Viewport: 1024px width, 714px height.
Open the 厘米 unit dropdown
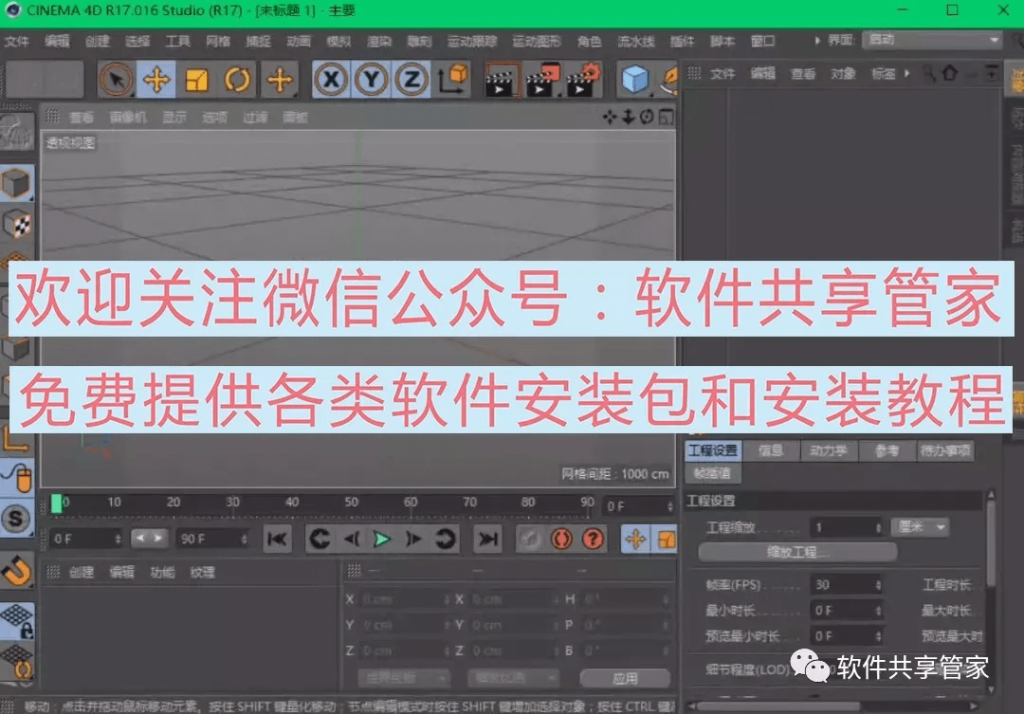[x=920, y=527]
